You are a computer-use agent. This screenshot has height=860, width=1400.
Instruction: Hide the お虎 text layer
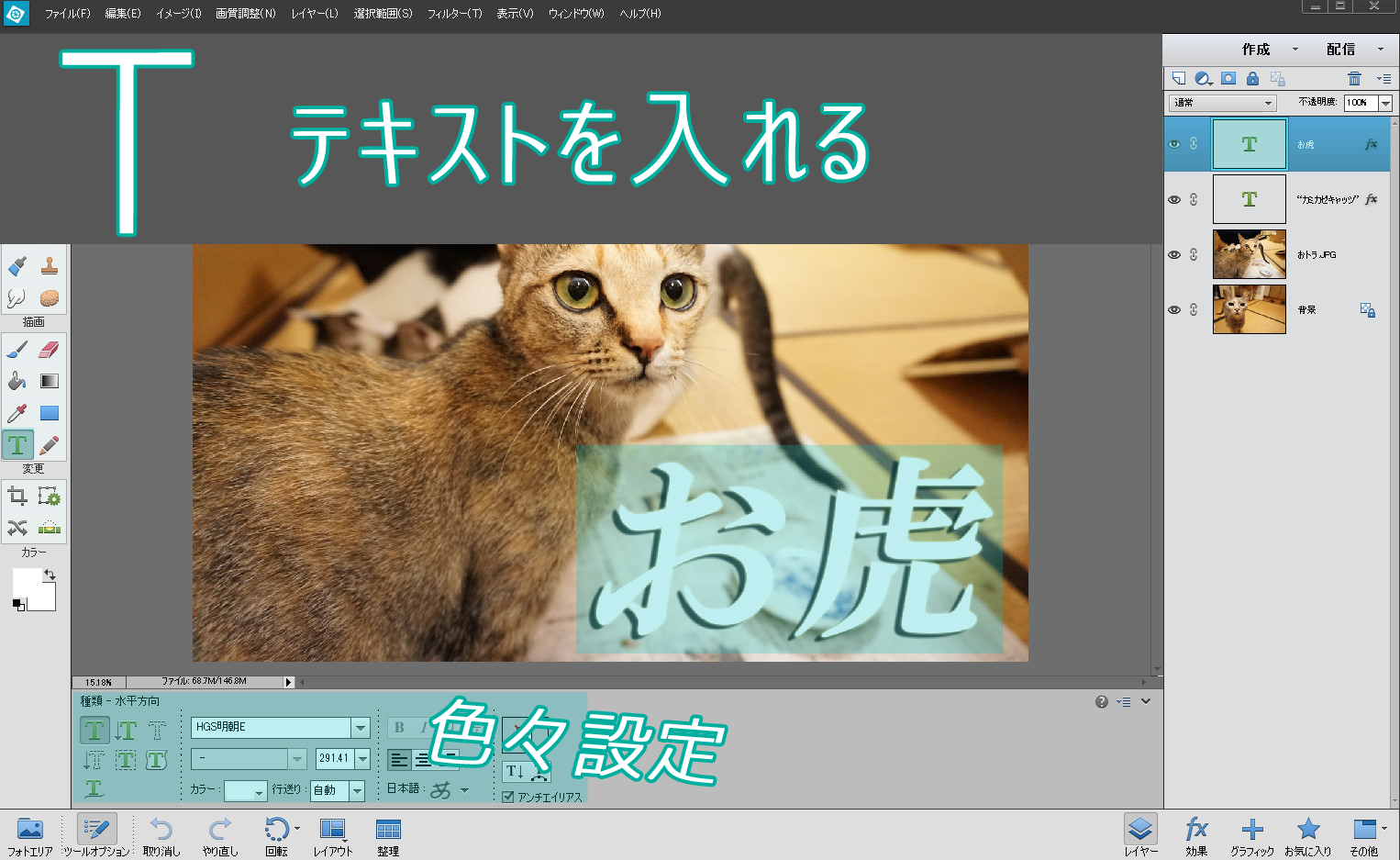click(1174, 144)
